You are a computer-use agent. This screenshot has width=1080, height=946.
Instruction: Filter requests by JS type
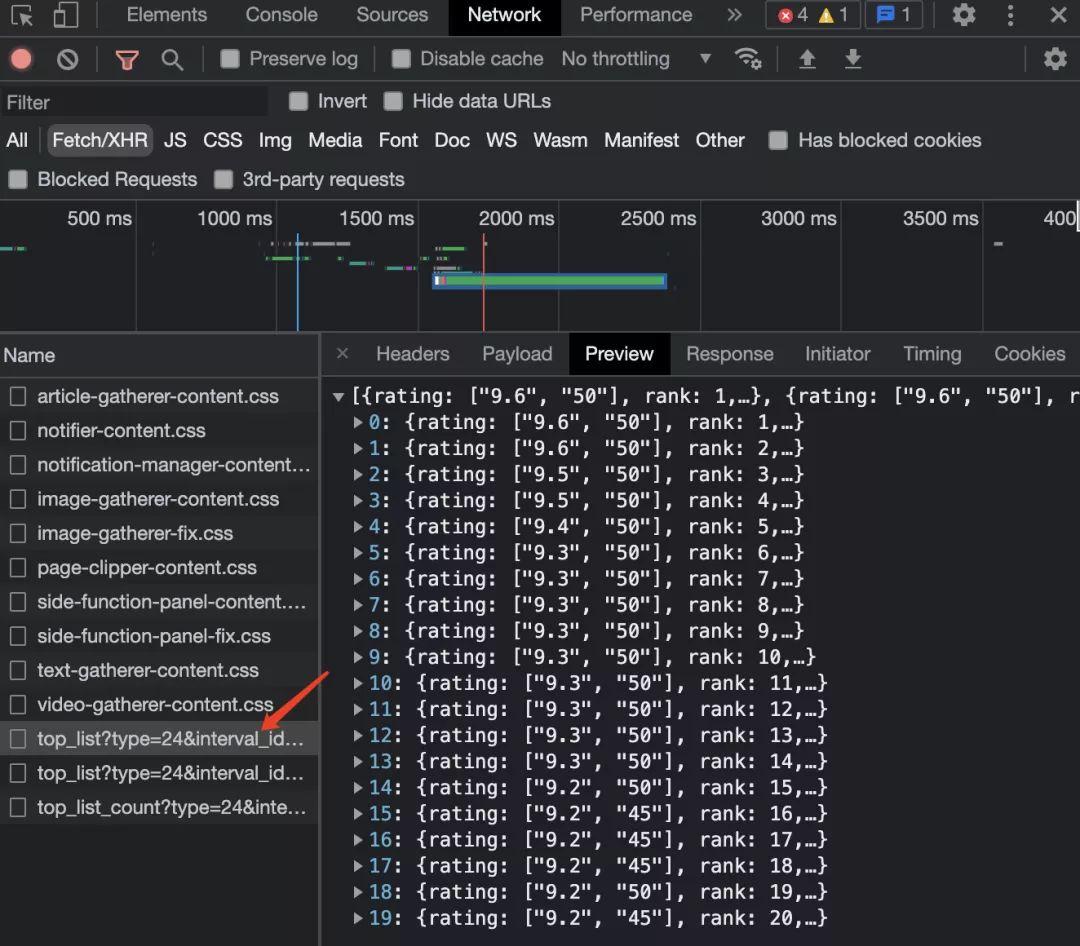[x=175, y=141]
